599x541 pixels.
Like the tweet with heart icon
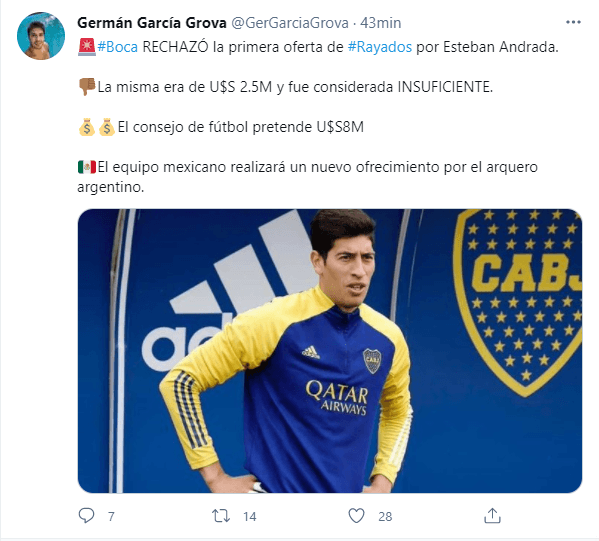356,516
